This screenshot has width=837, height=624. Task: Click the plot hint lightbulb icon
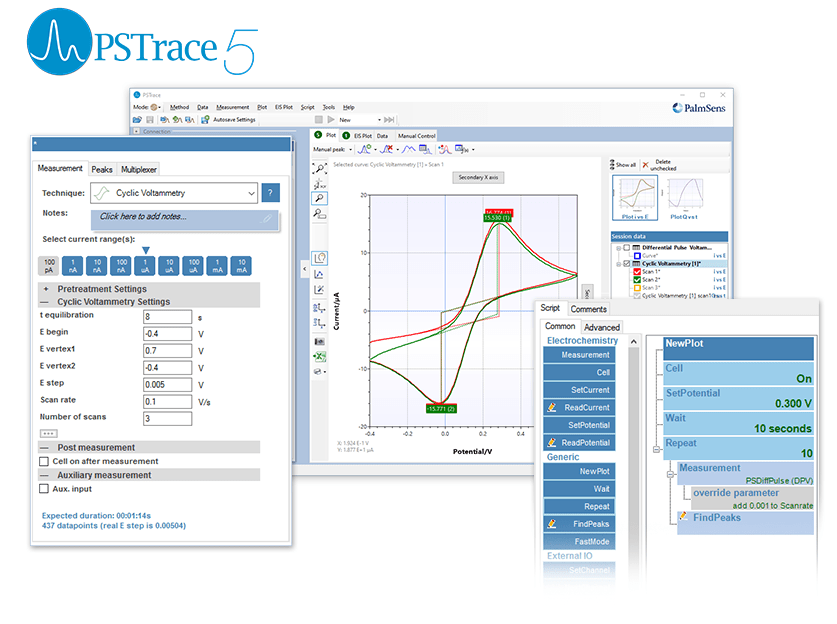[x=319, y=258]
